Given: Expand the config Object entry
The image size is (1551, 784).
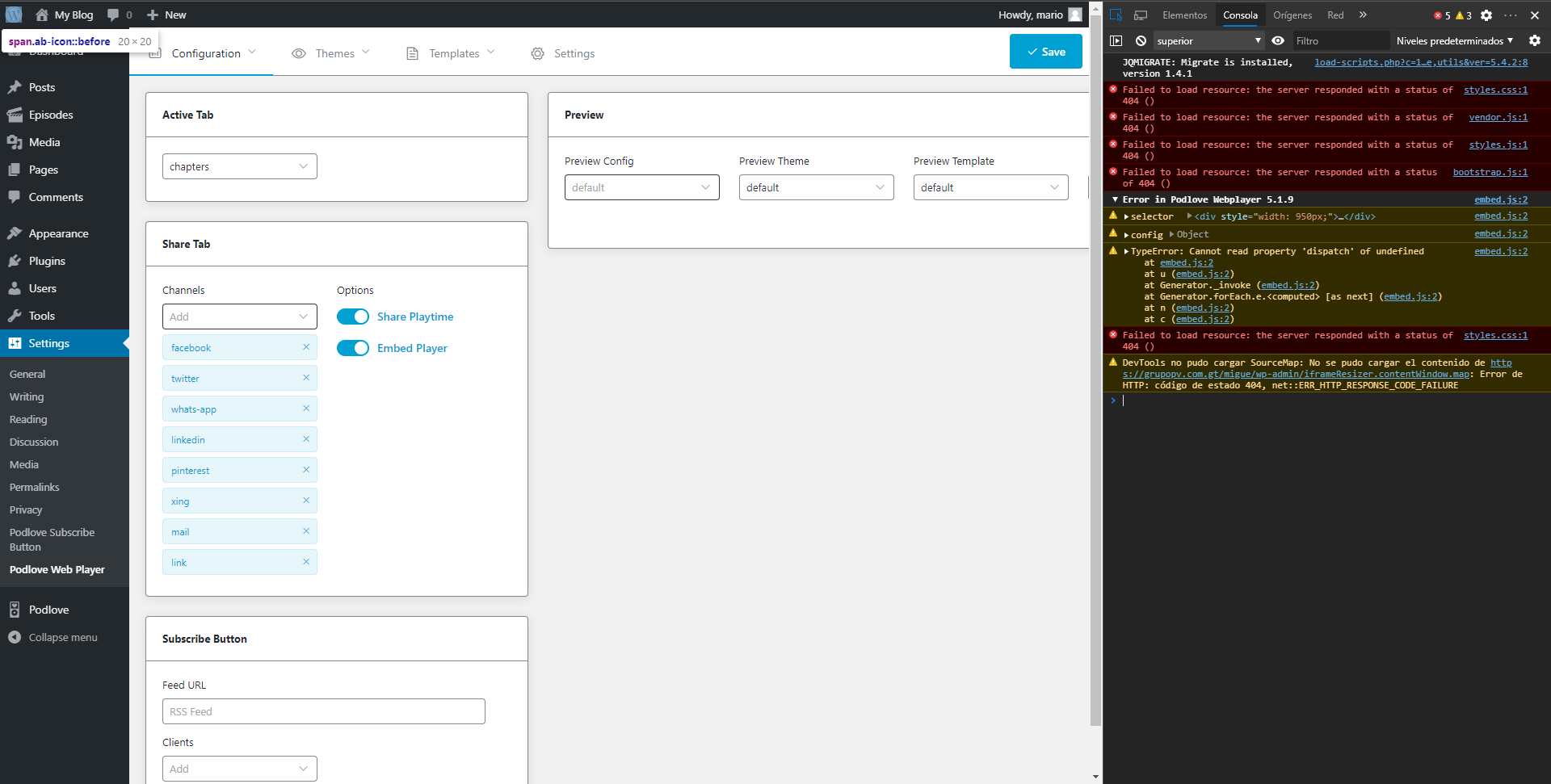Looking at the screenshot, I should (1126, 235).
